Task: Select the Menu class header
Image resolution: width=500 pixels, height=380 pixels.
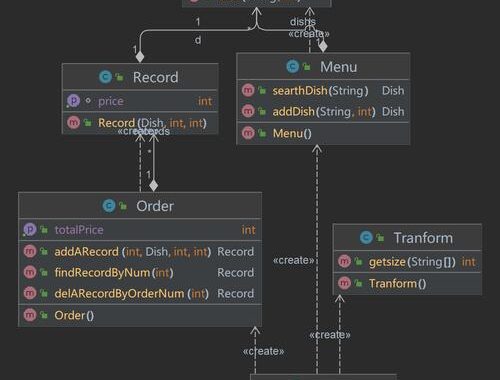Action: point(323,66)
